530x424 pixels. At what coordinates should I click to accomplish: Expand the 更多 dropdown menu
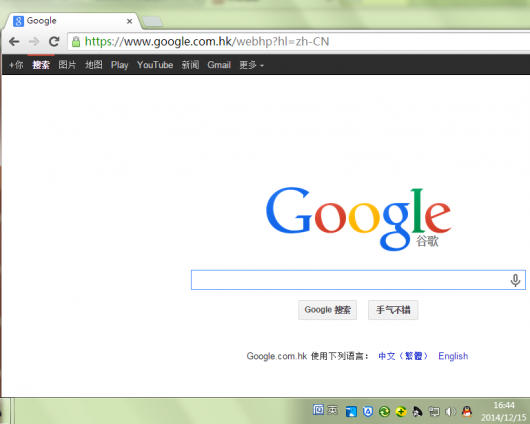(x=251, y=65)
